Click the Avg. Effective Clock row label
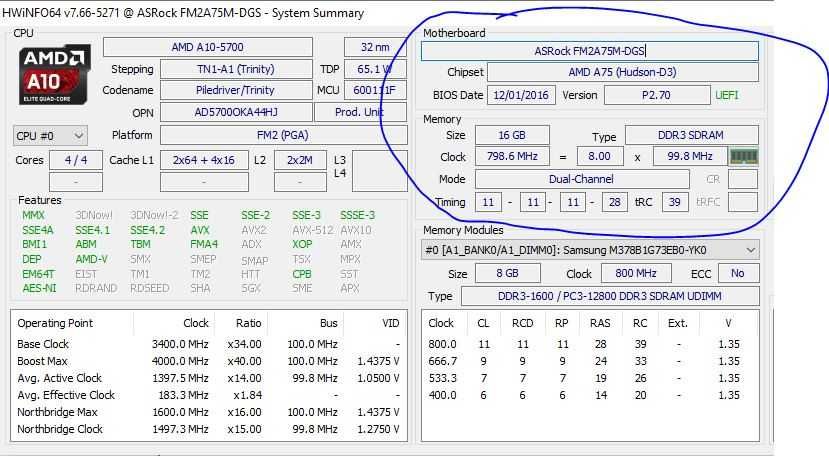The height and width of the screenshot is (456, 829). click(x=66, y=395)
